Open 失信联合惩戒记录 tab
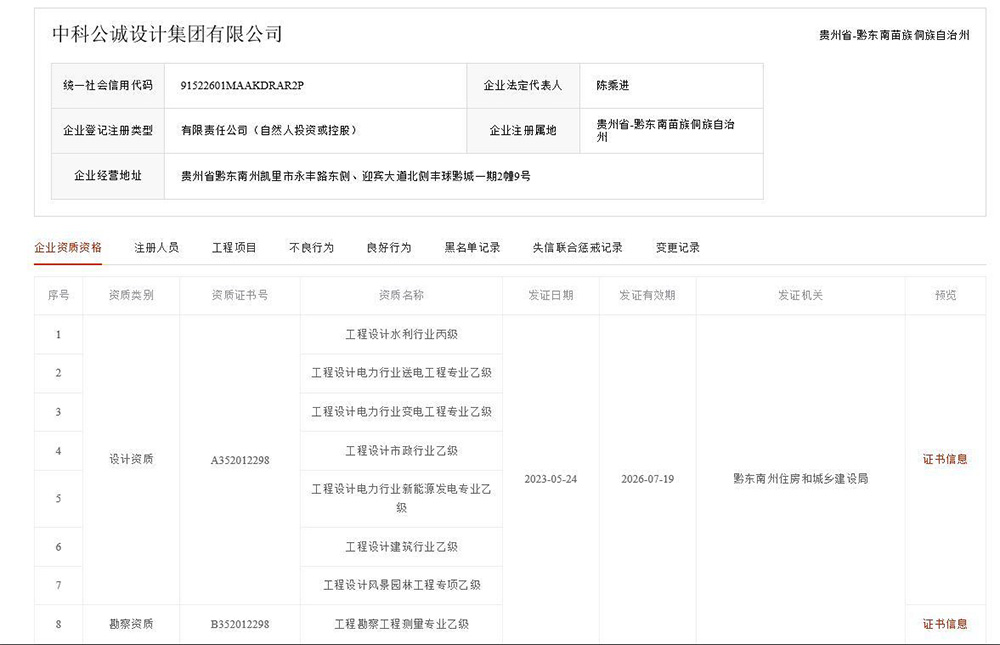Viewport: 1000px width, 645px height. (577, 247)
